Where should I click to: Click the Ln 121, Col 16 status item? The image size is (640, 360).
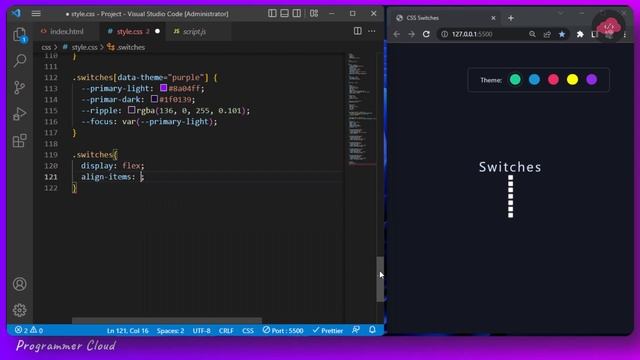(x=127, y=331)
